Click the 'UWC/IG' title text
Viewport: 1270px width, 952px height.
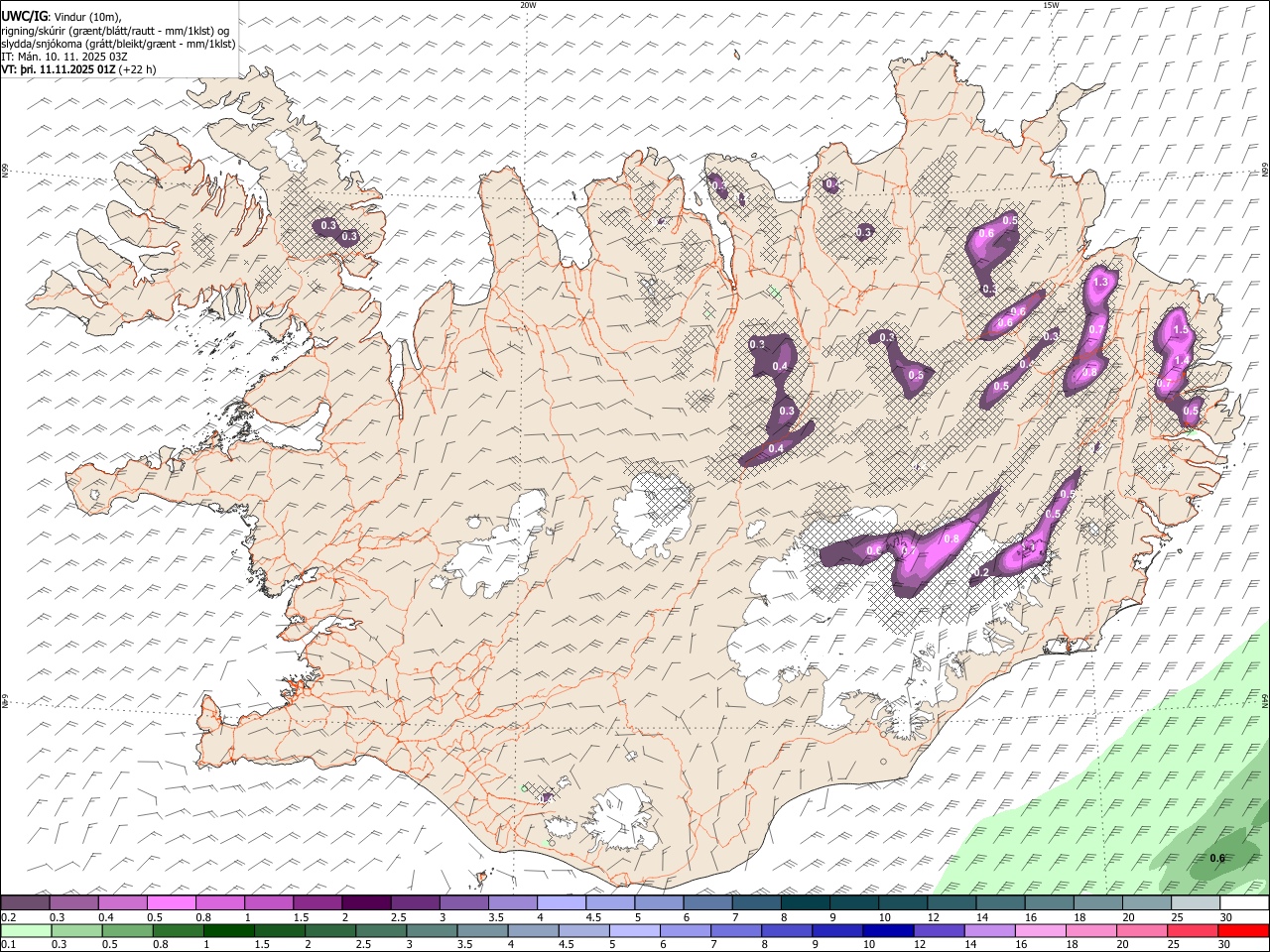pyautogui.click(x=25, y=15)
